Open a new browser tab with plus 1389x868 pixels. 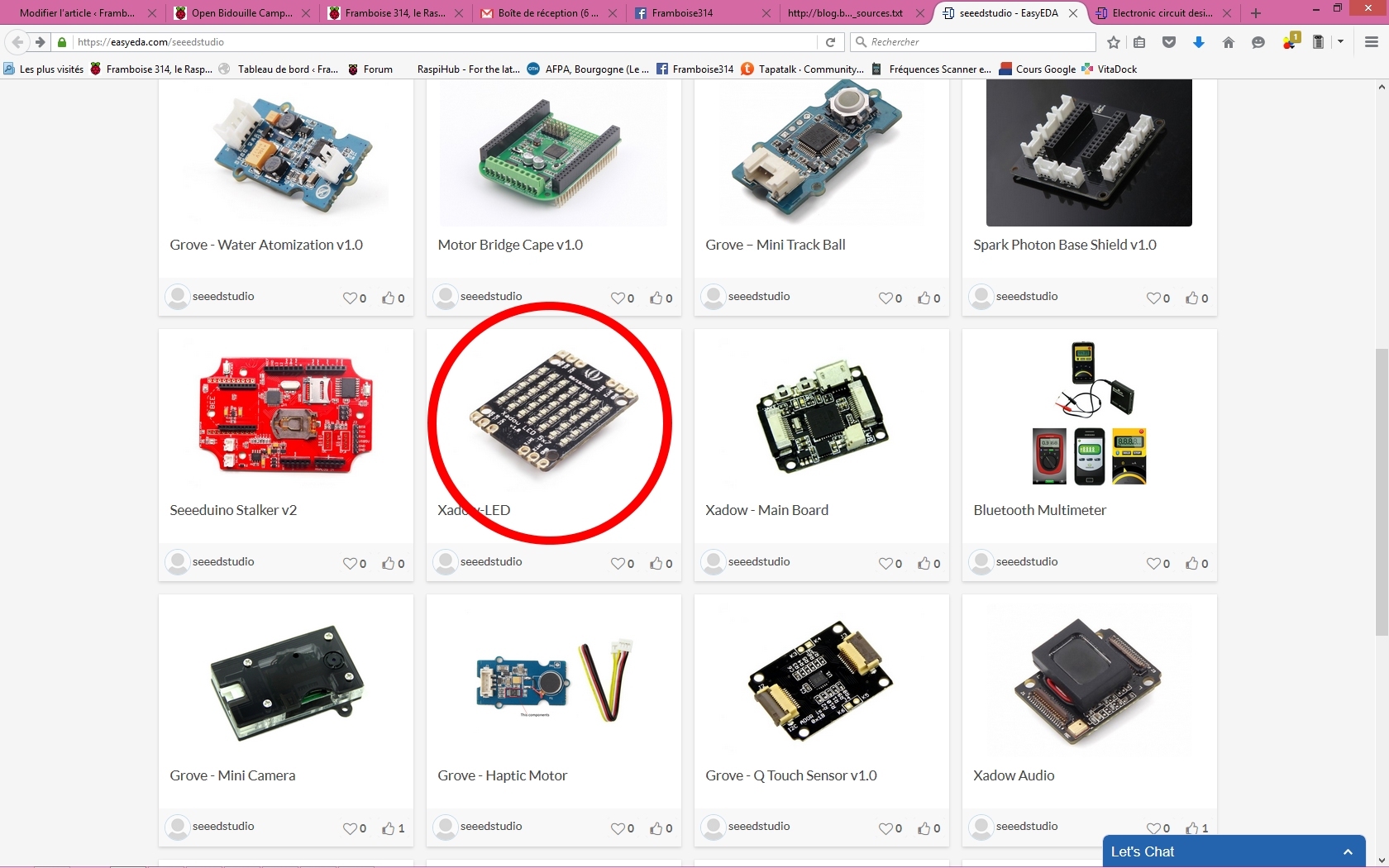[1256, 13]
